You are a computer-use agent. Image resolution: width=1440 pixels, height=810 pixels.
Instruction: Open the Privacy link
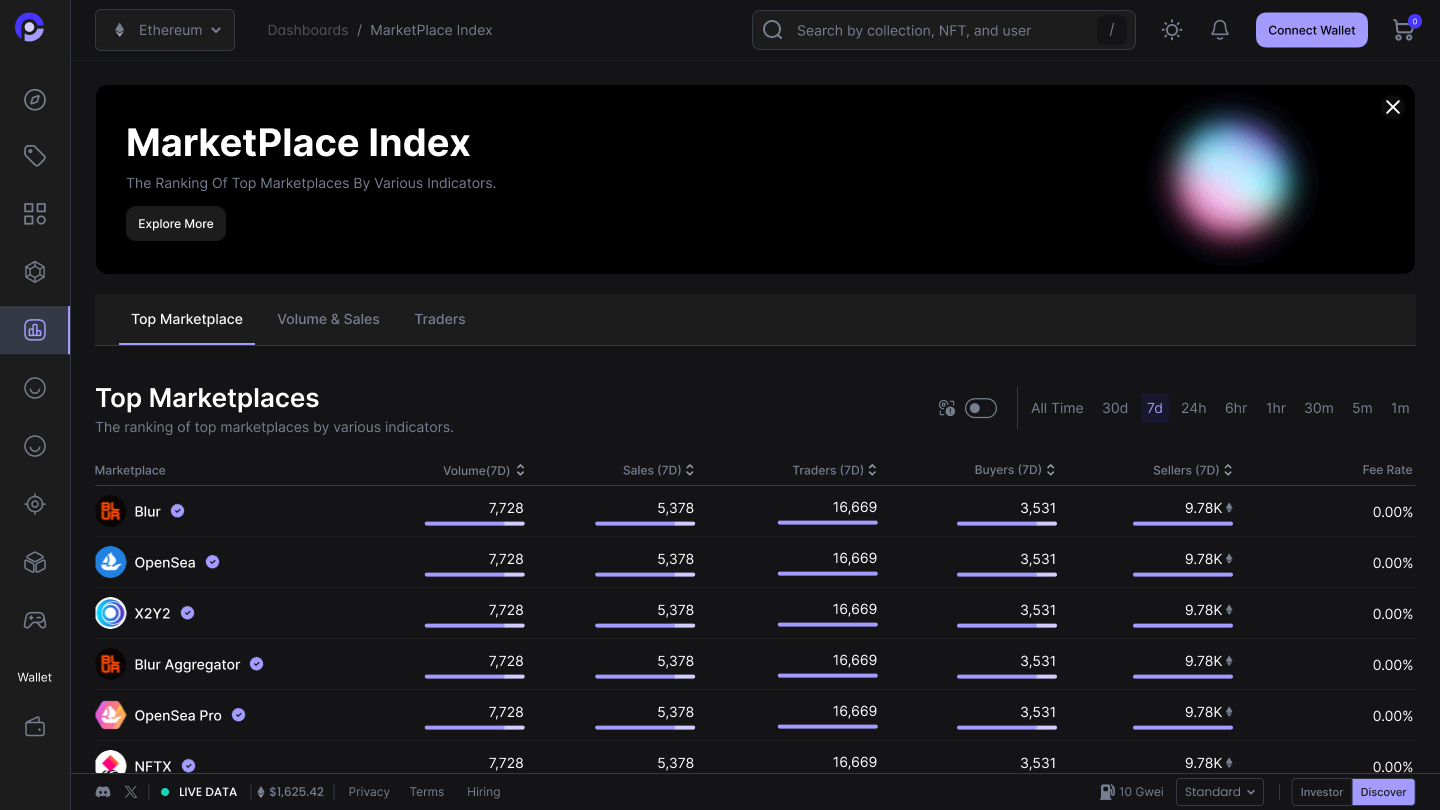369,792
